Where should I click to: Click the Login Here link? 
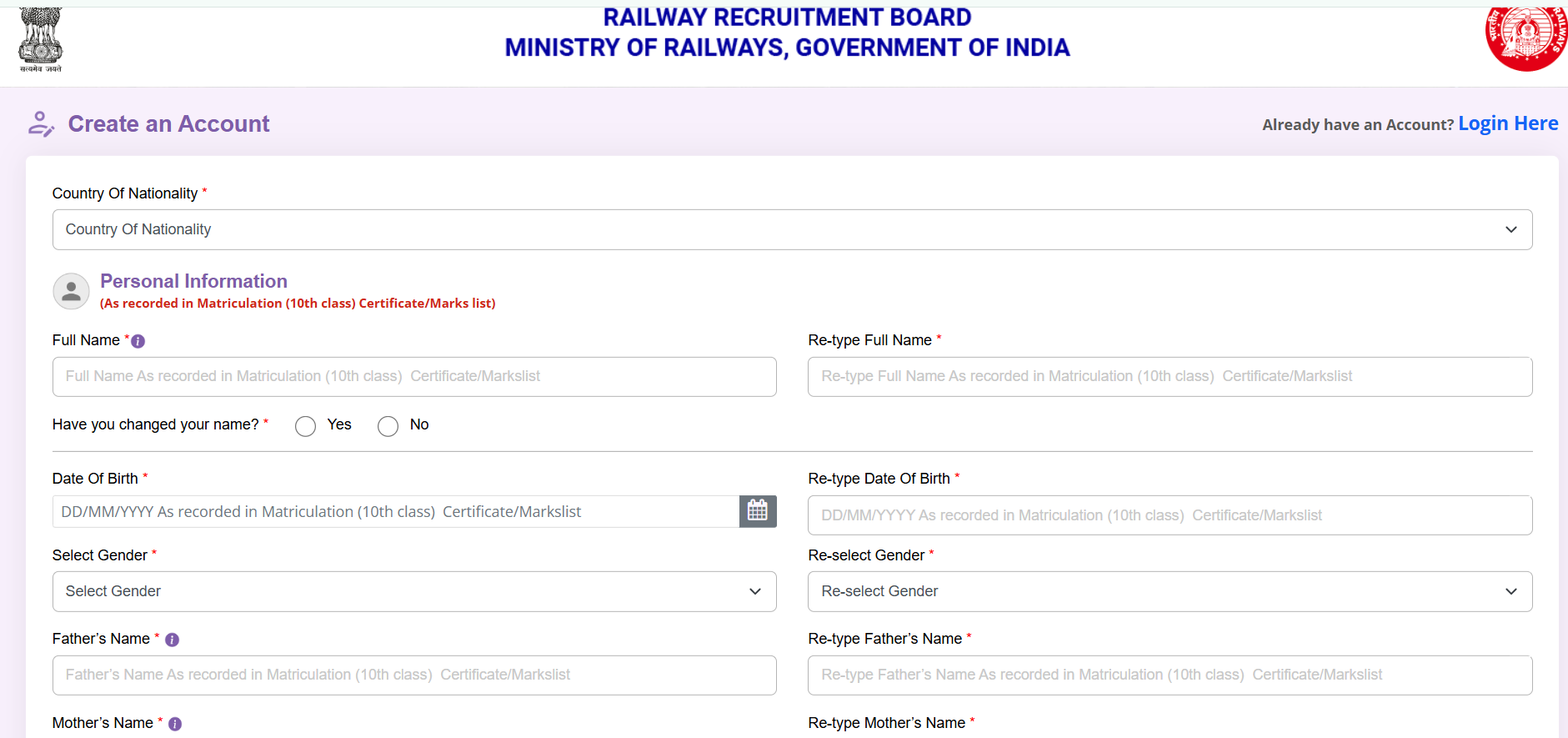[1508, 123]
